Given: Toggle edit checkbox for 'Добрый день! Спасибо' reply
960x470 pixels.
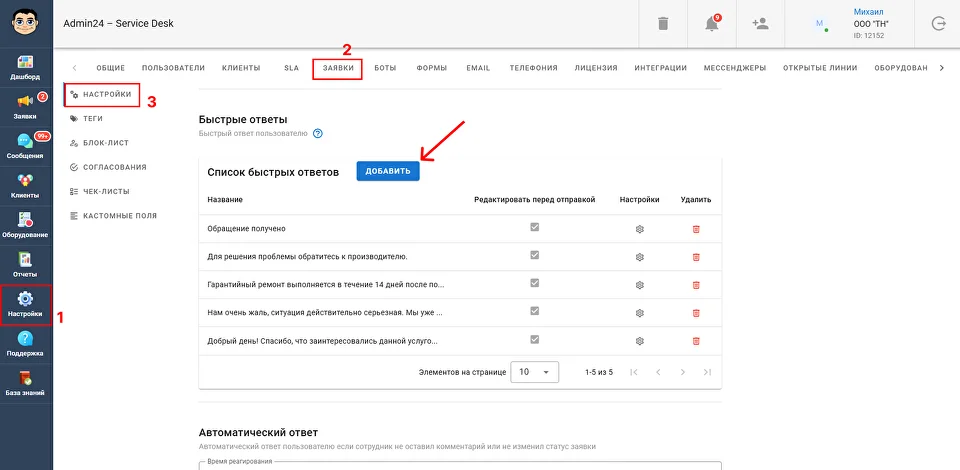Looking at the screenshot, I should pos(535,340).
